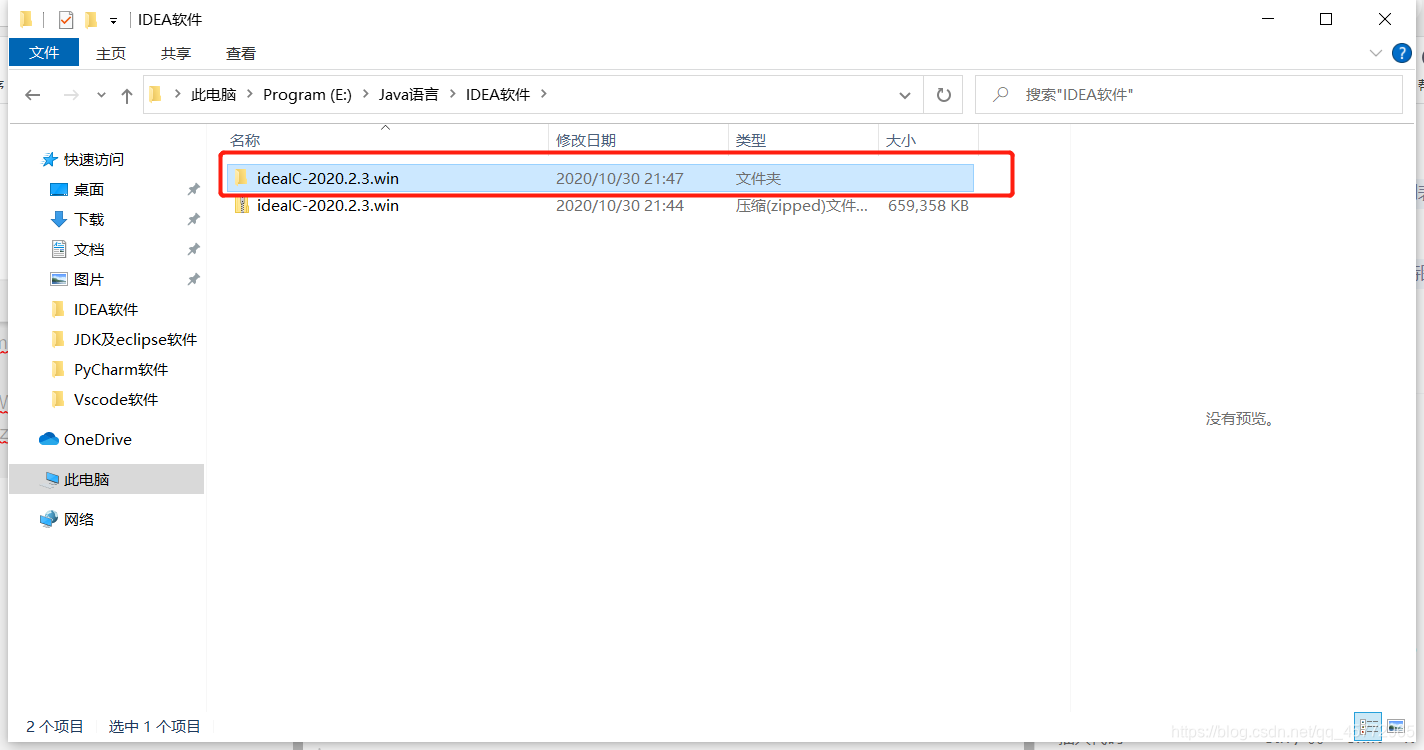Open 快速访问 in the navigation pane
Image resolution: width=1424 pixels, height=750 pixels.
[x=94, y=159]
